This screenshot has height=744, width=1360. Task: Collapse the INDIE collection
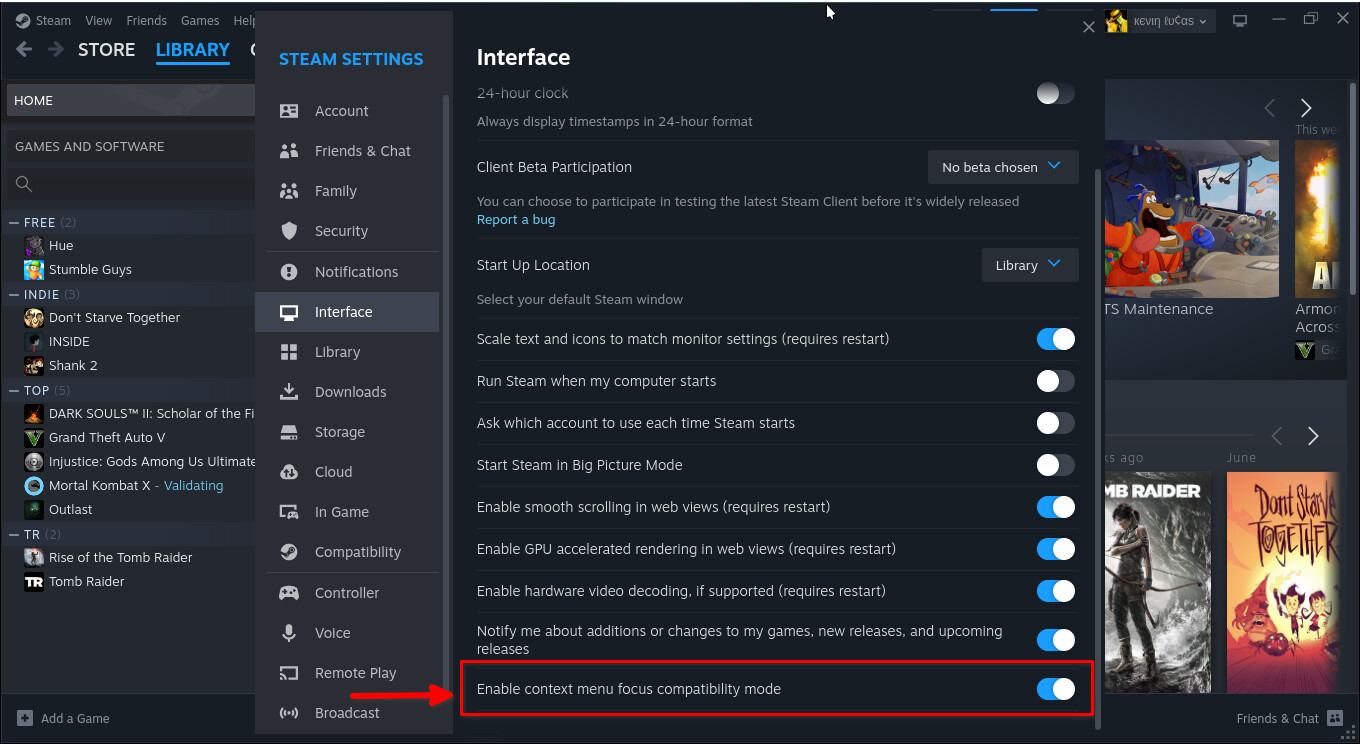click(14, 294)
